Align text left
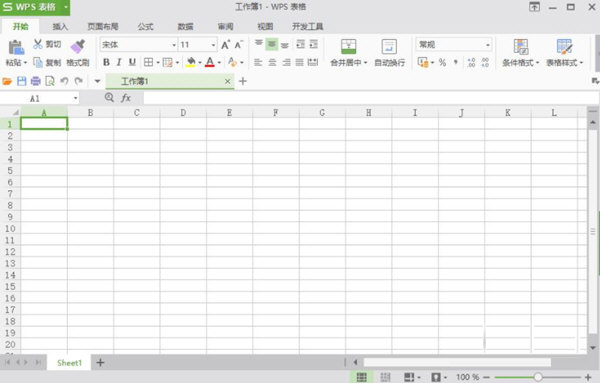600x383 pixels. coord(258,62)
